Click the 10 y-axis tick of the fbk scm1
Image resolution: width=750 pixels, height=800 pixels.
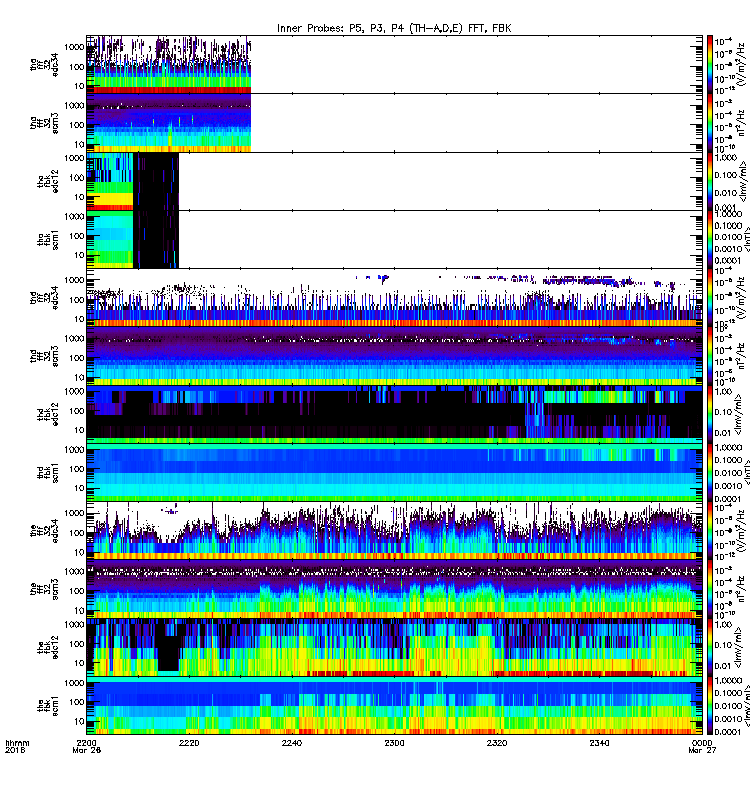tap(79, 721)
